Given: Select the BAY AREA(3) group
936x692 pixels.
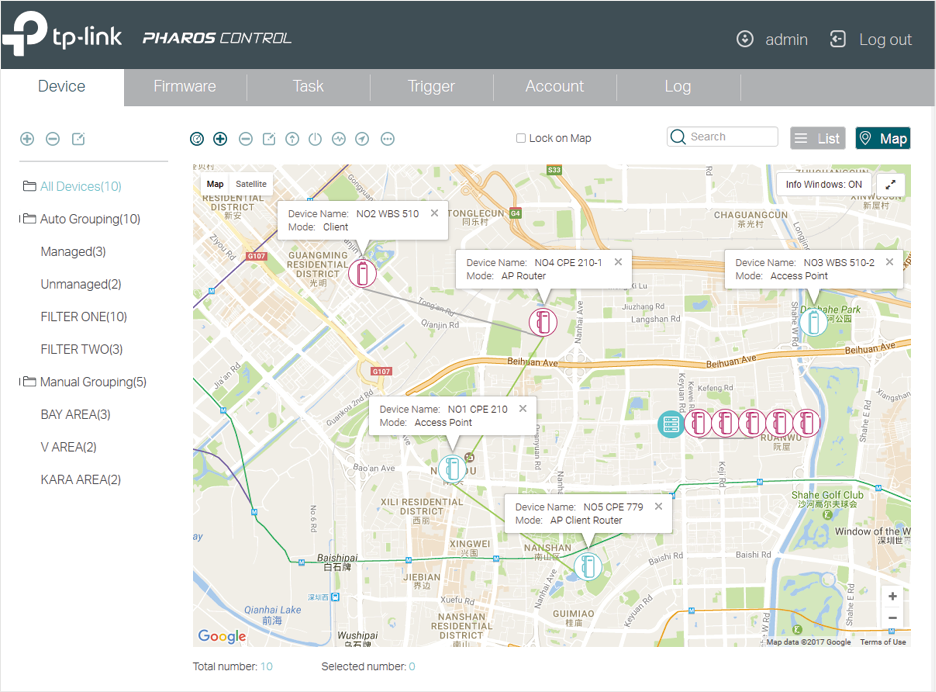Looking at the screenshot, I should [x=75, y=414].
